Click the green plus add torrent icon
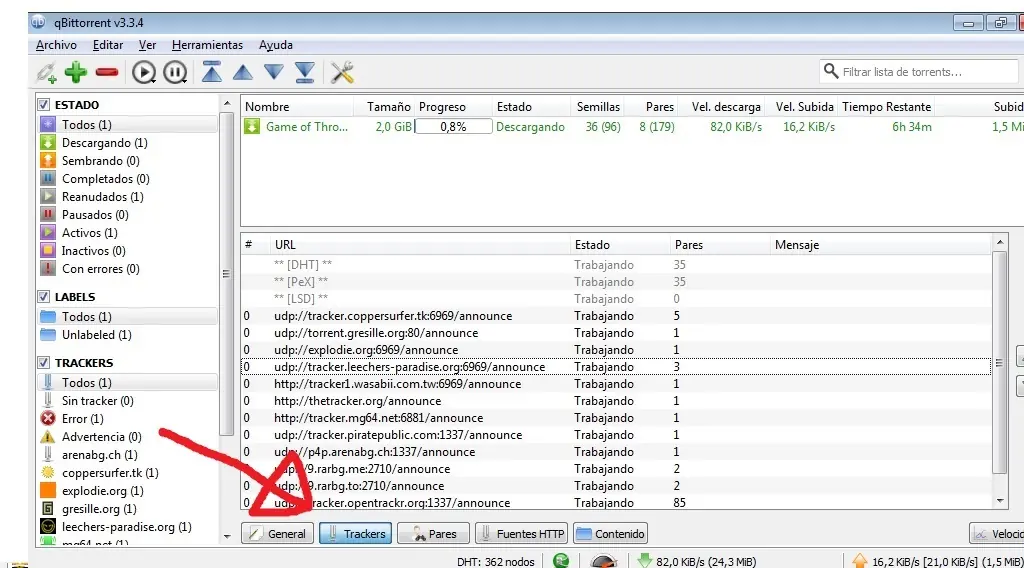 (76, 72)
